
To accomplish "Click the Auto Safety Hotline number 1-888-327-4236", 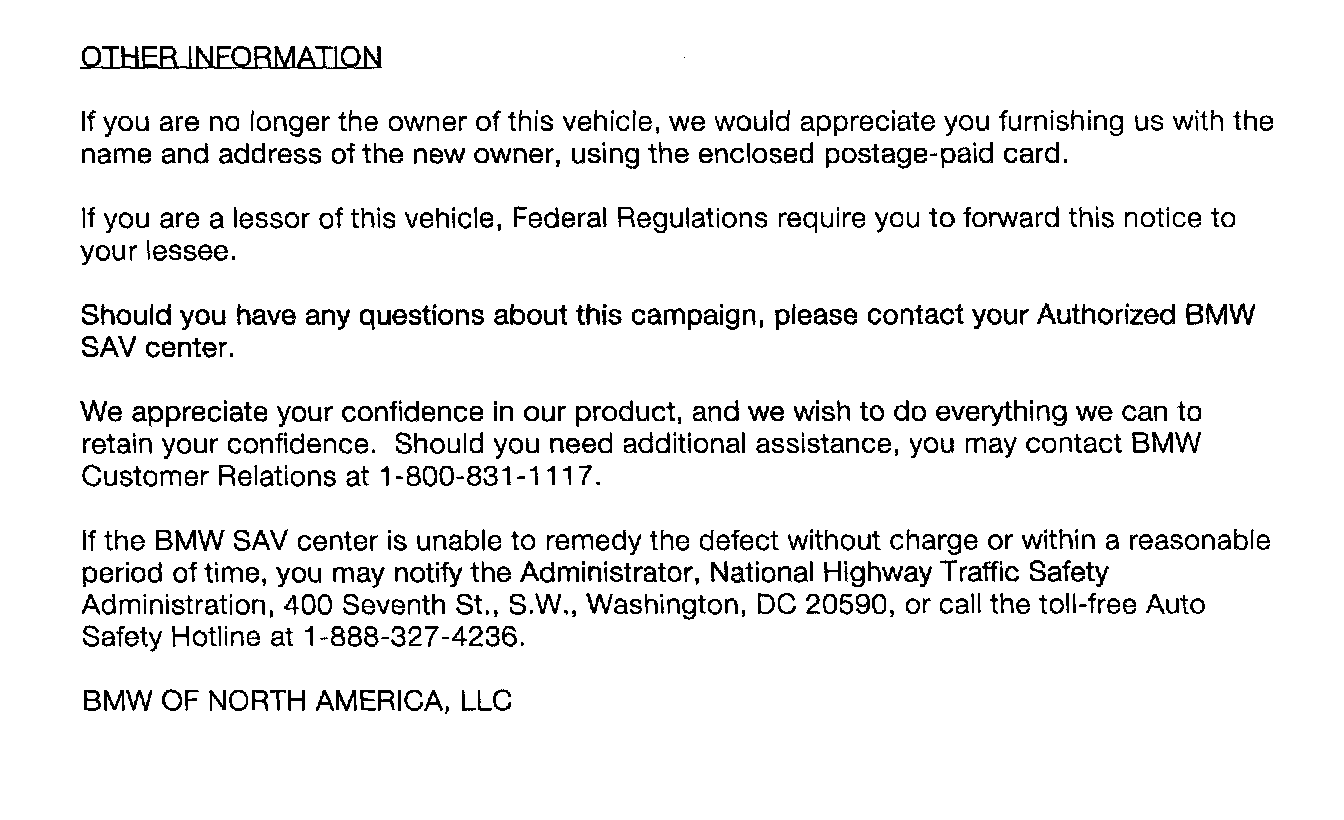I will pyautogui.click(x=411, y=637).
